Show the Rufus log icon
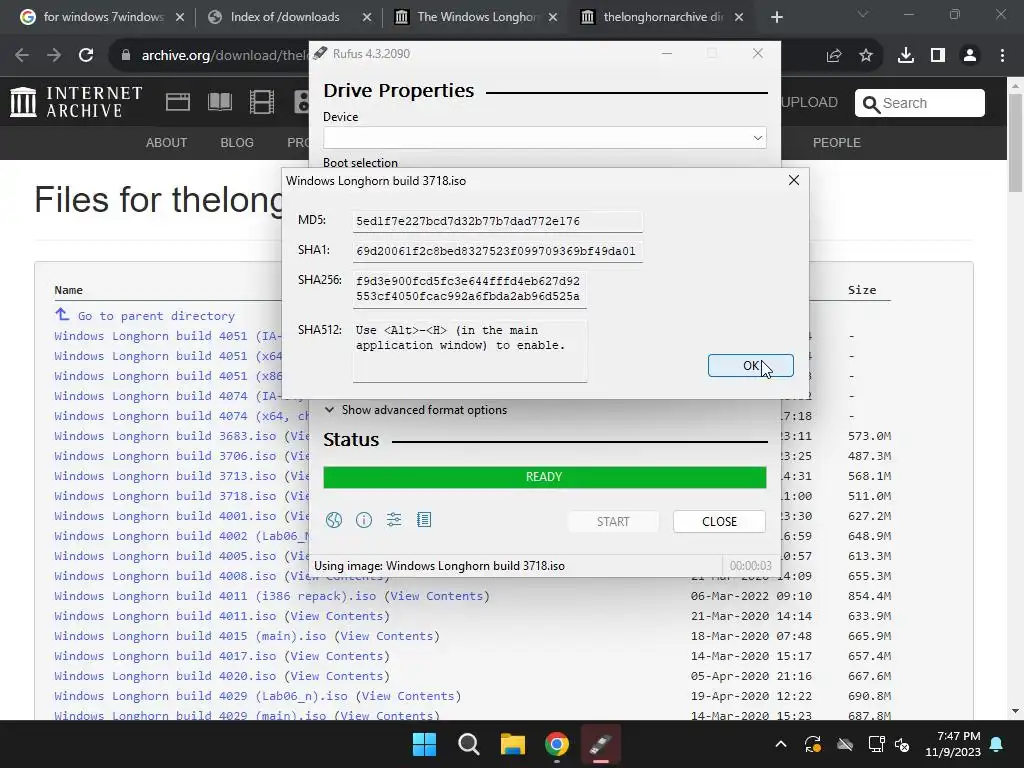 424,520
